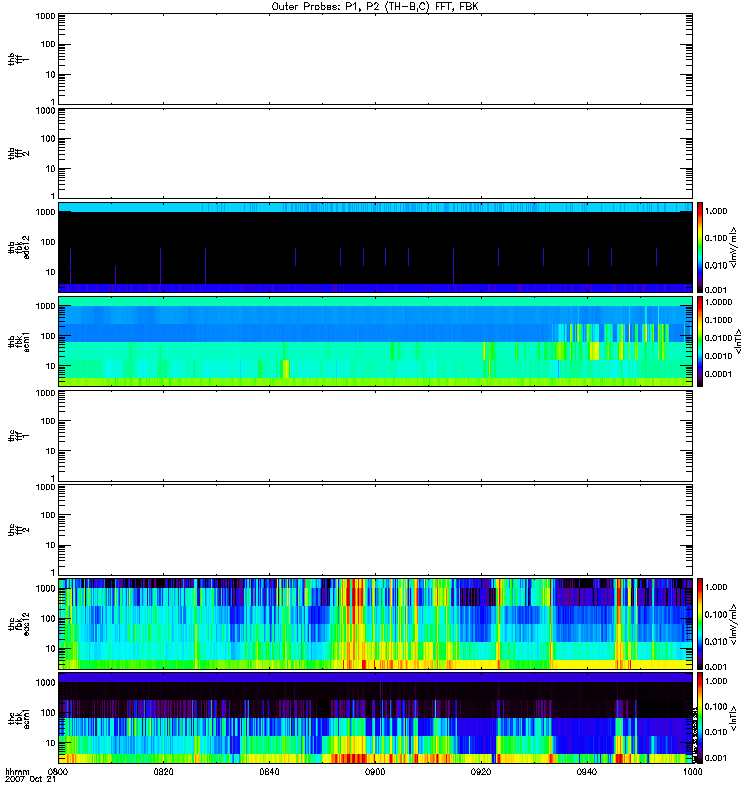This screenshot has height=800, width=750.
Task: Click the '<|nT|>' unit label of thc scm1 color bar
Action: [x=734, y=718]
